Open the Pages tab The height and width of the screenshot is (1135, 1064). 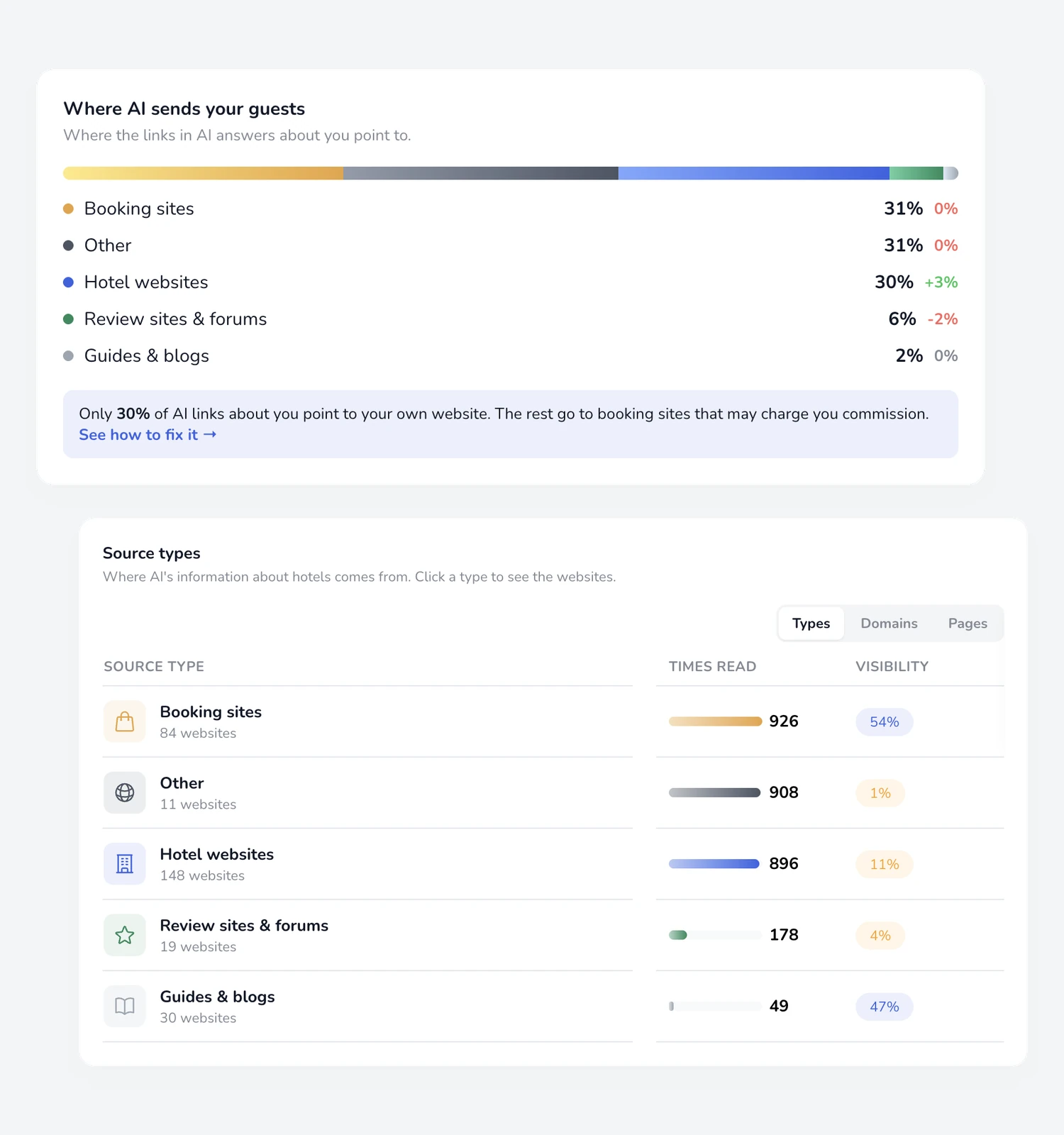[968, 624]
